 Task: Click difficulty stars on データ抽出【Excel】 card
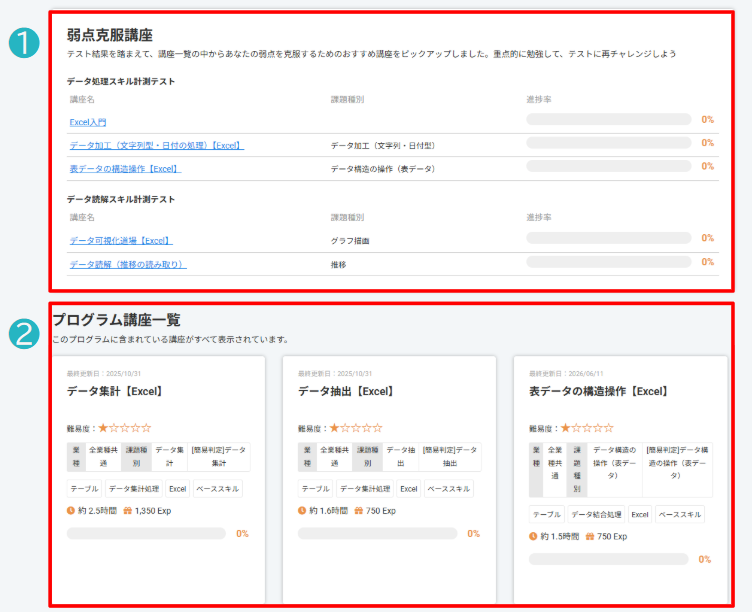(x=356, y=428)
